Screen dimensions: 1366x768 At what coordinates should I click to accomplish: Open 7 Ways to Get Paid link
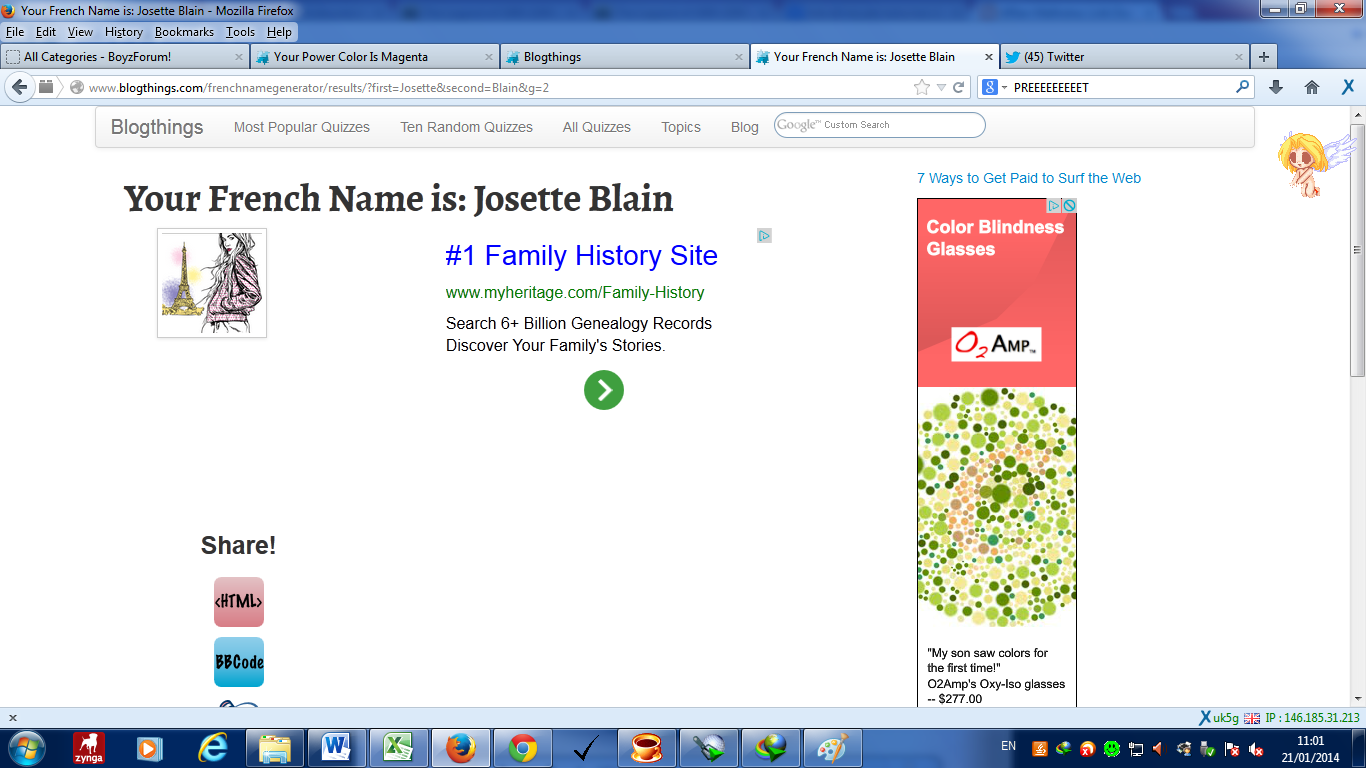pos(1029,178)
